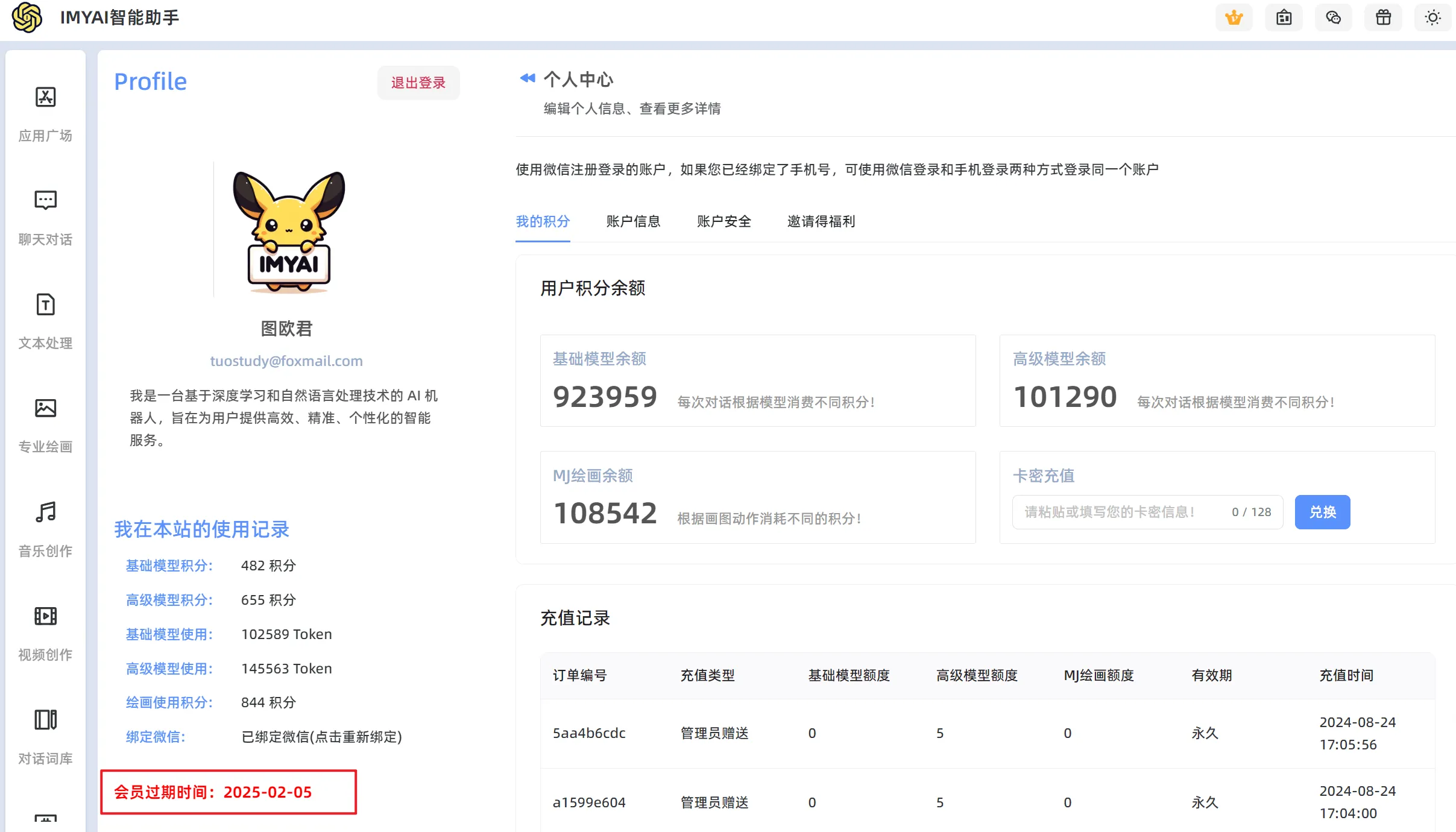1456x832 pixels.
Task: Click the 482 积分 value
Action: tap(268, 566)
